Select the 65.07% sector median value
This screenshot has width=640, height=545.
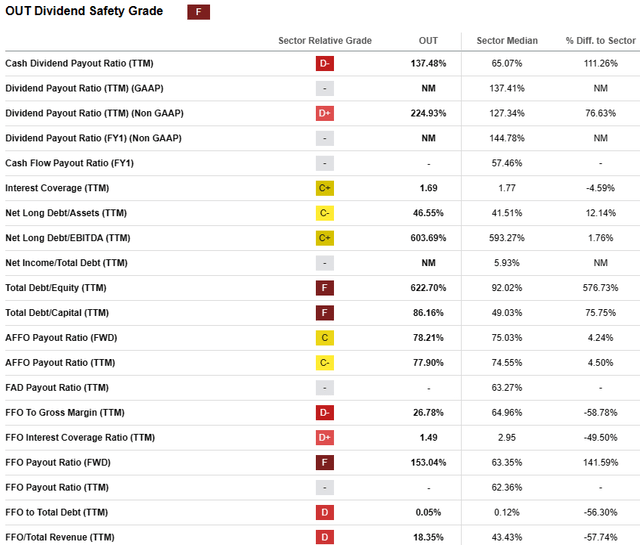[507, 63]
